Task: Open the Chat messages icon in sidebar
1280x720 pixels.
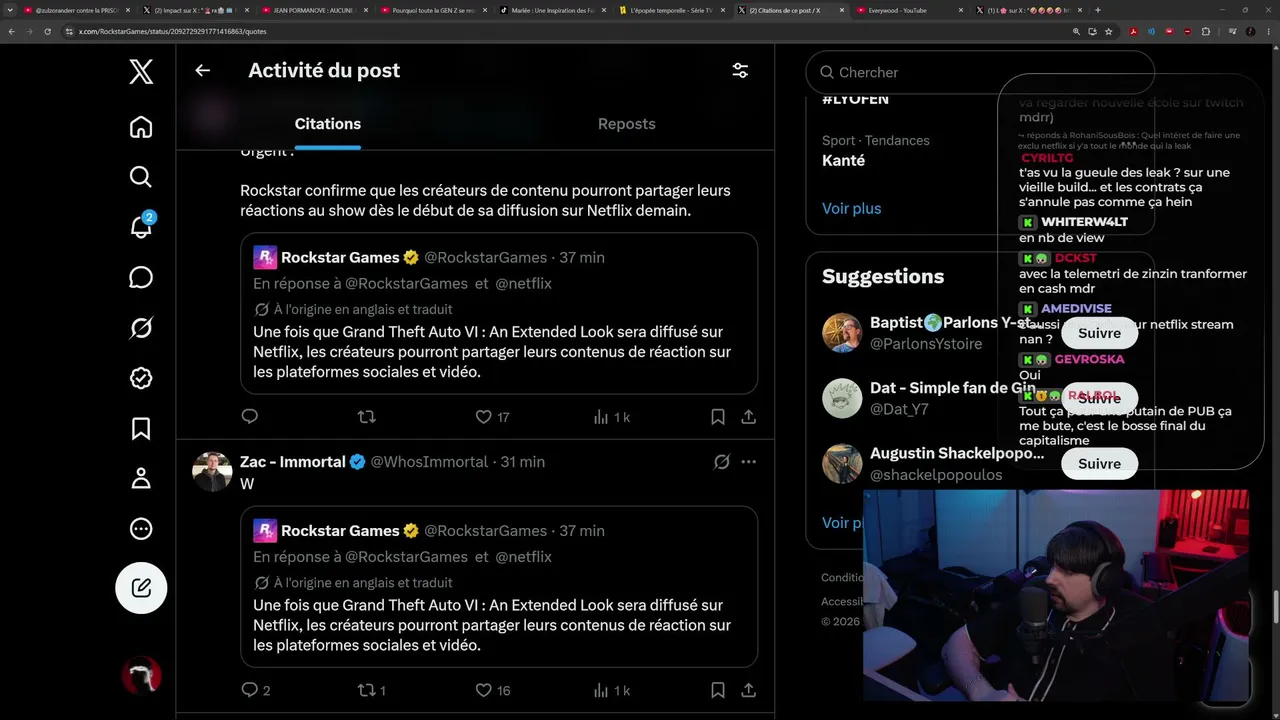Action: click(x=141, y=277)
